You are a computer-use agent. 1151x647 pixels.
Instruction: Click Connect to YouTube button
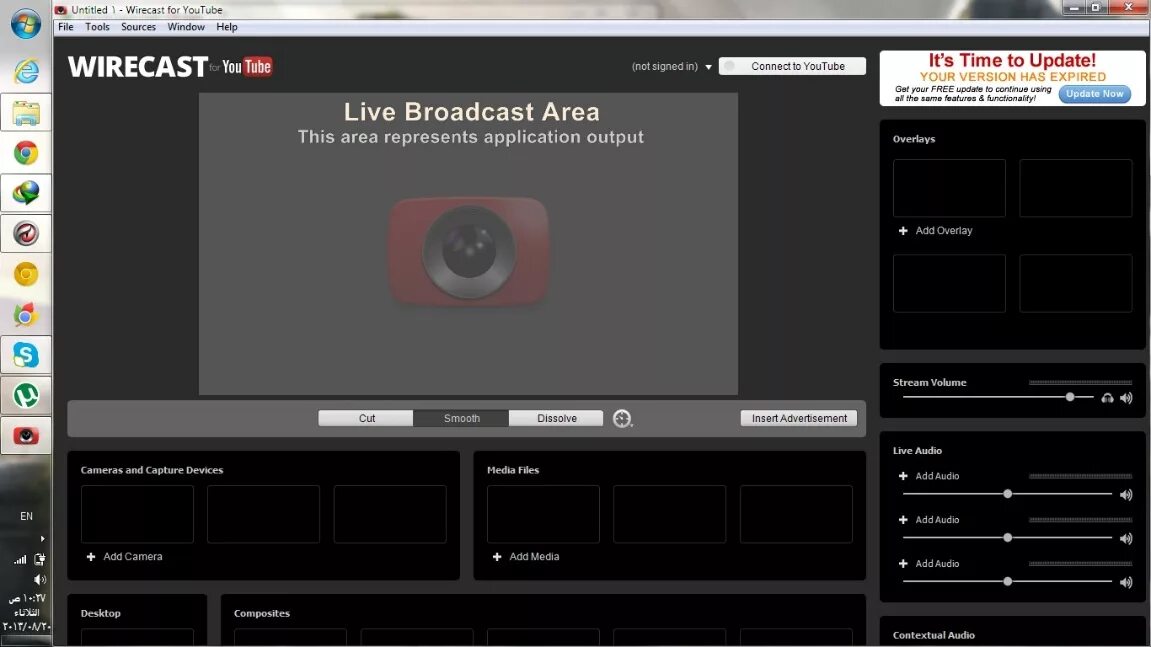(x=792, y=66)
